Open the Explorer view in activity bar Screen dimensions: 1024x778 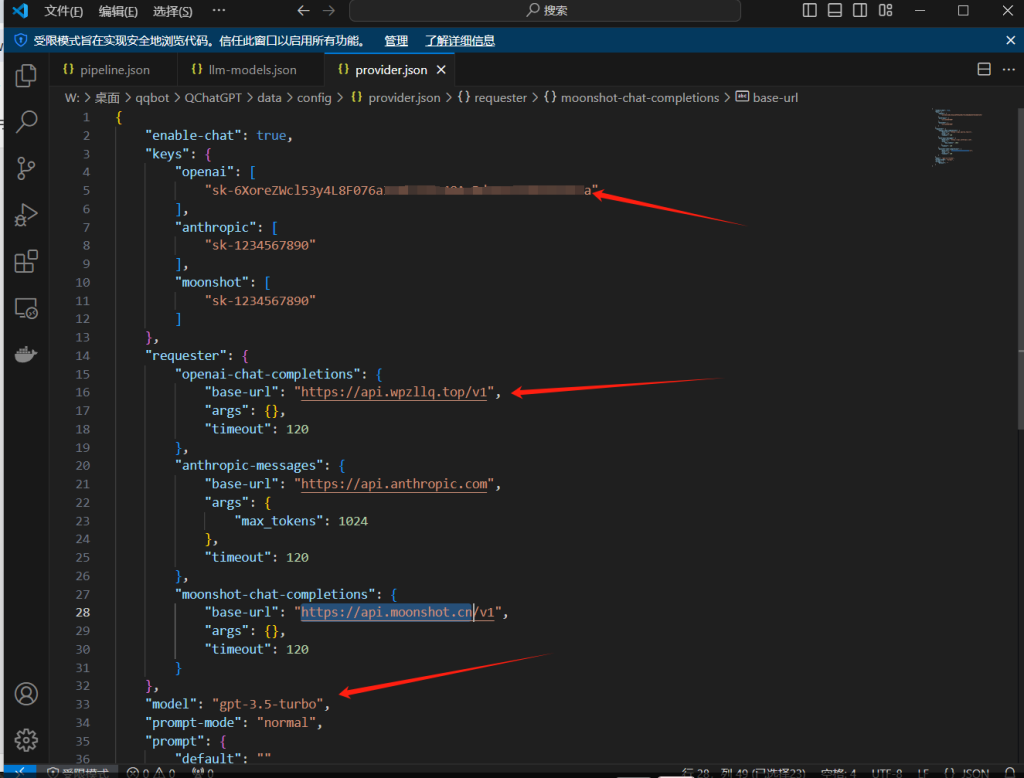click(27, 75)
